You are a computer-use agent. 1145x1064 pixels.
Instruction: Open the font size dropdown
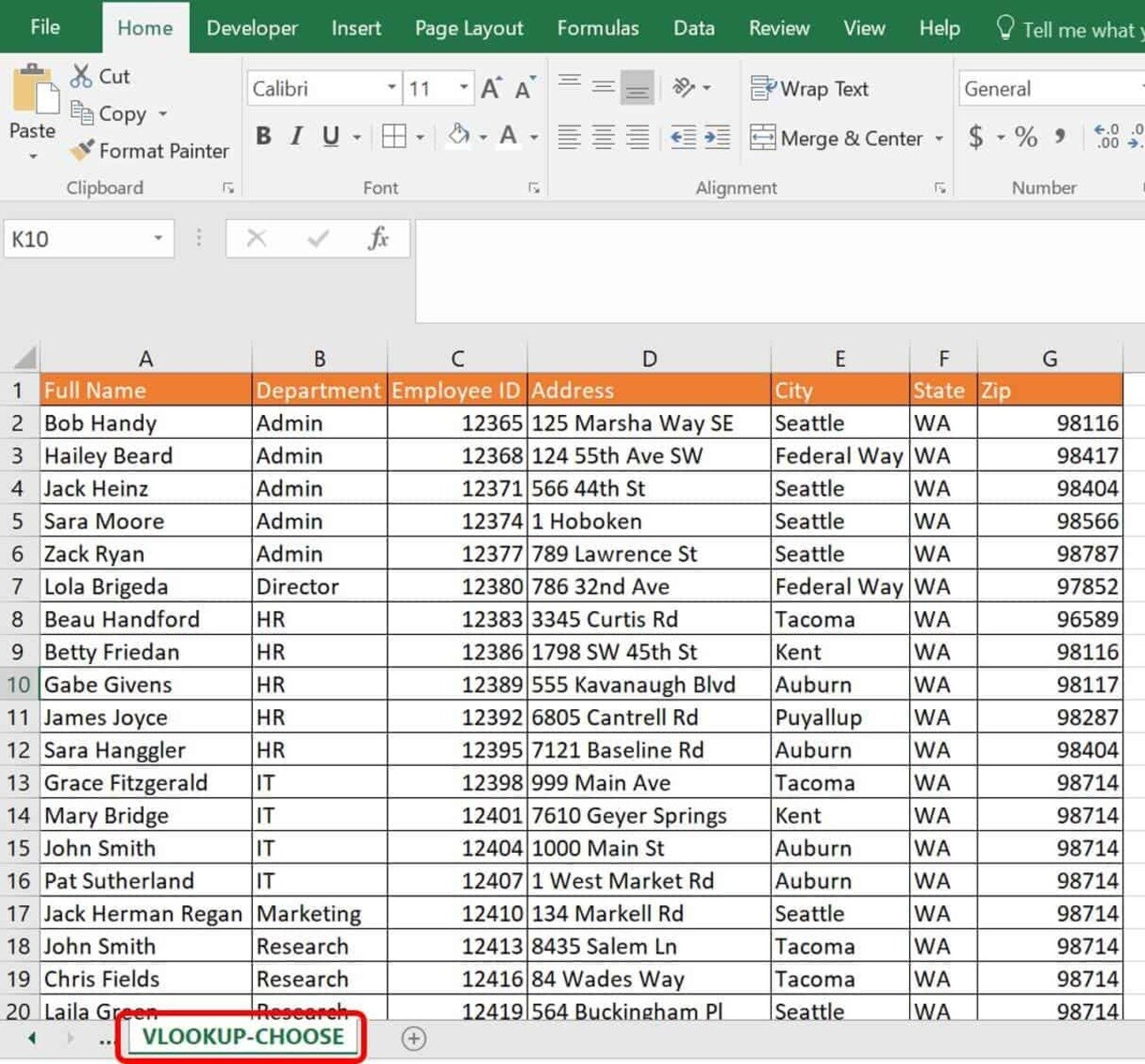click(x=463, y=88)
